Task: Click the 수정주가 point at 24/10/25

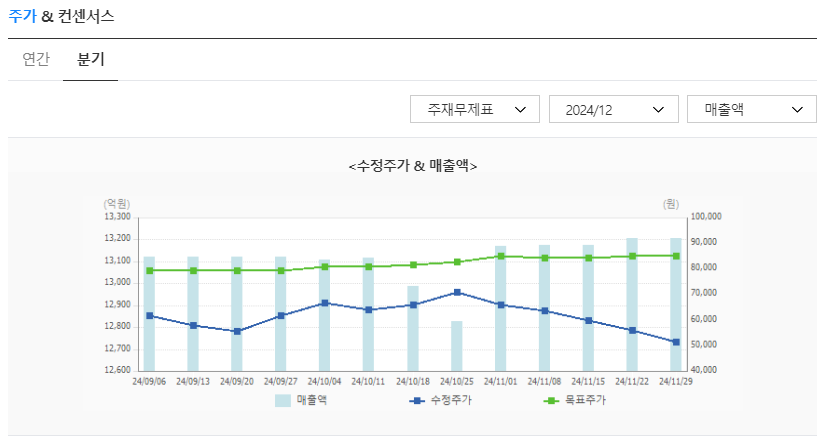Action: click(457, 292)
